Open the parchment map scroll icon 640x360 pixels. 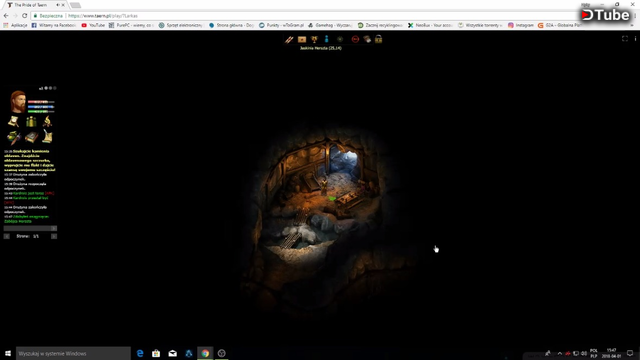13,121
